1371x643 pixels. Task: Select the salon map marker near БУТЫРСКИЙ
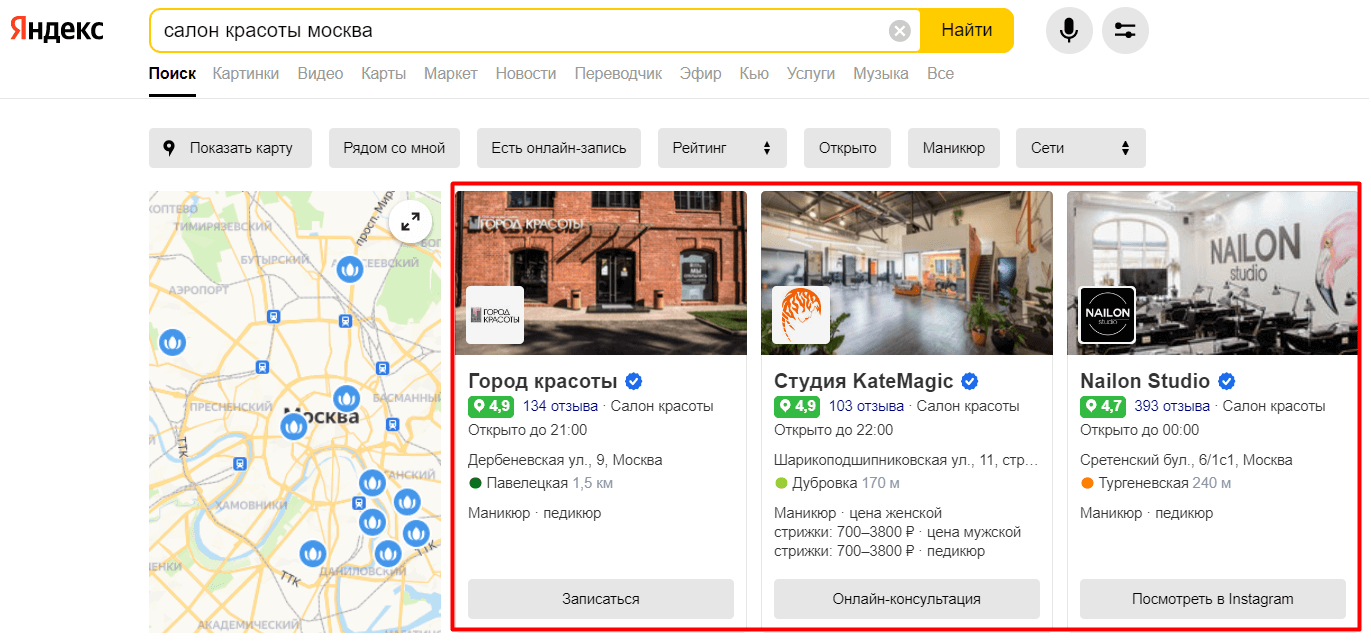pyautogui.click(x=349, y=269)
